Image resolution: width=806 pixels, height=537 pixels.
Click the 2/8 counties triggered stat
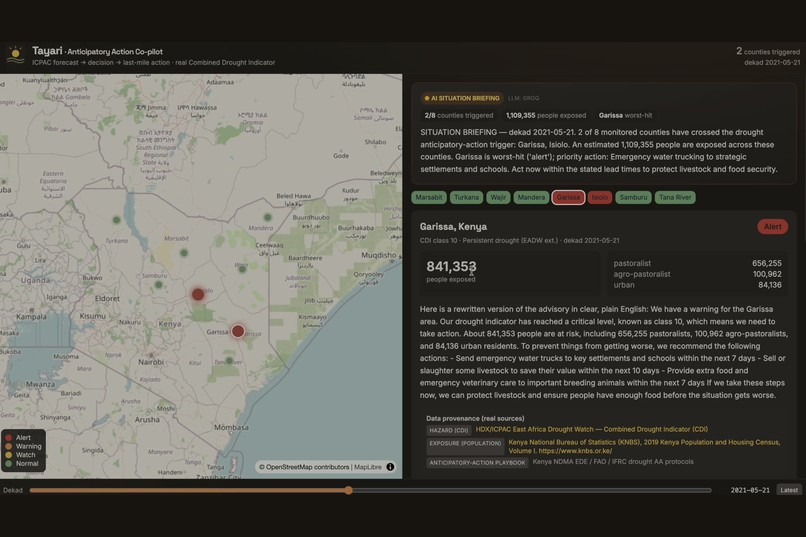[x=459, y=116]
